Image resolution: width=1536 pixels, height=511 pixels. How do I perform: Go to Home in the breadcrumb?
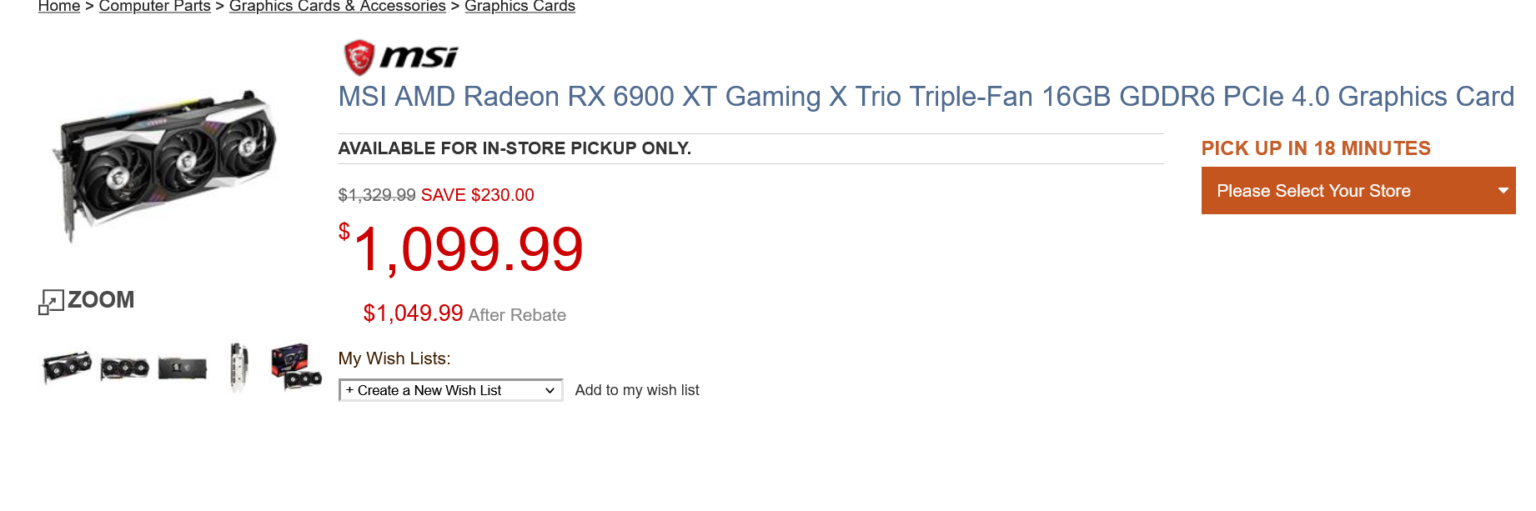coord(59,6)
